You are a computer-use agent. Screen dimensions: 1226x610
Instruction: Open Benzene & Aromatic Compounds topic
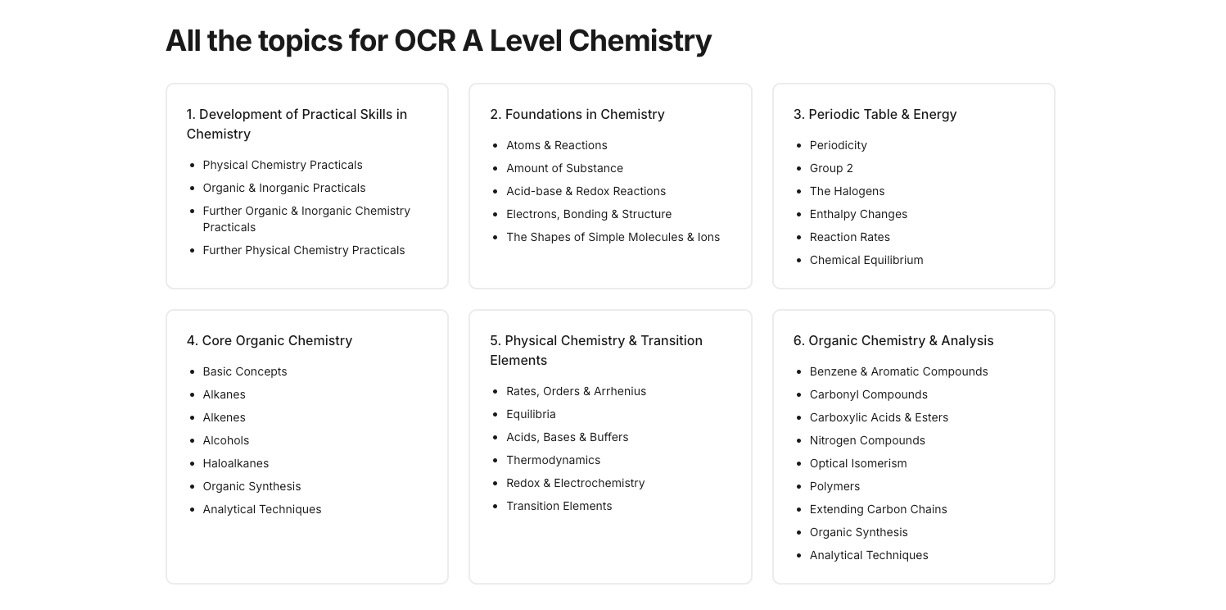click(898, 371)
